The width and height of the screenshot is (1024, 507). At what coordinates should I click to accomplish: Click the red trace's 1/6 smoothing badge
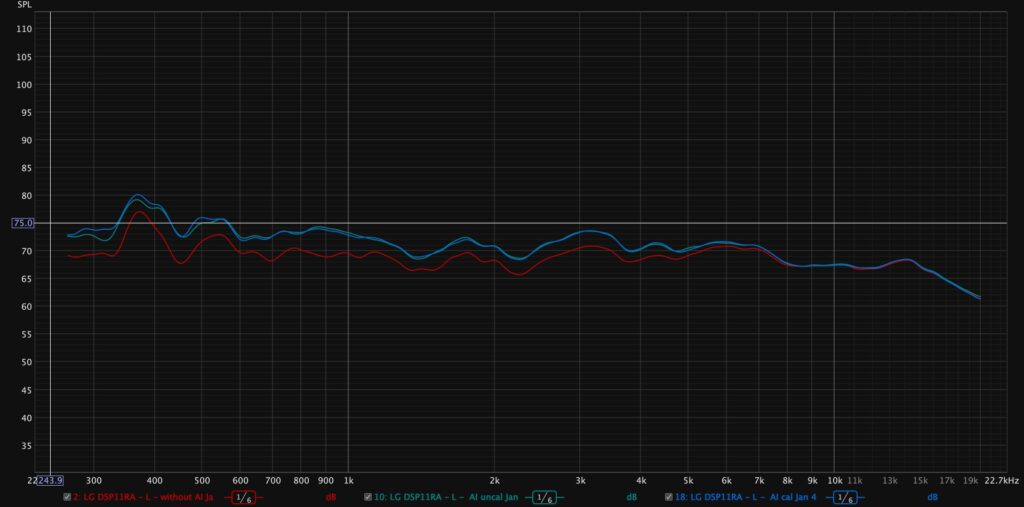click(x=243, y=497)
